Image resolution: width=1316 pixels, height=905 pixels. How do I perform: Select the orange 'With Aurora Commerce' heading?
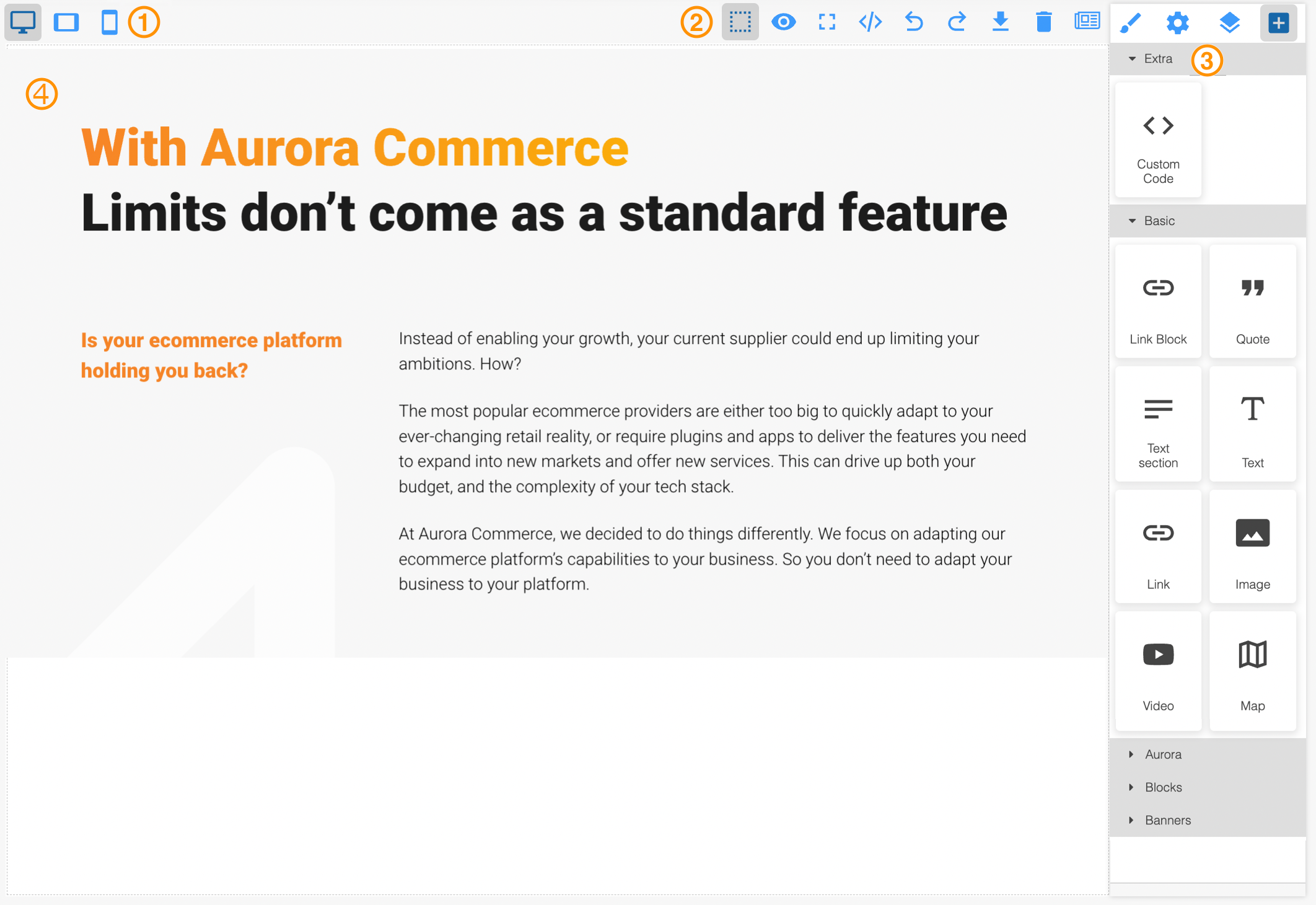(x=354, y=148)
